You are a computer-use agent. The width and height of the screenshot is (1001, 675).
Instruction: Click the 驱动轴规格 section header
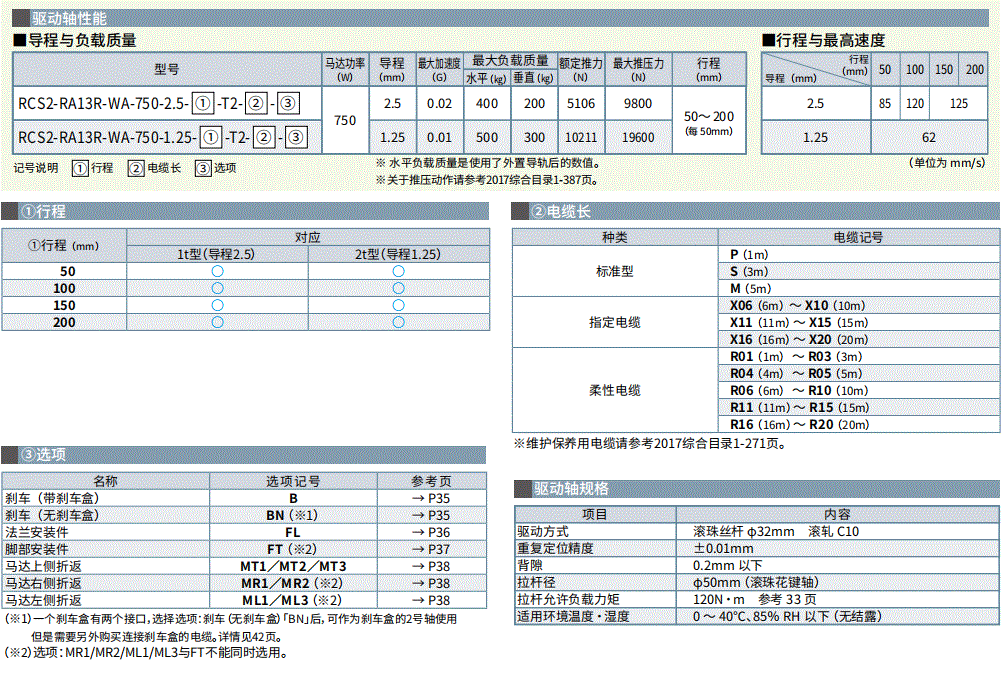757,489
